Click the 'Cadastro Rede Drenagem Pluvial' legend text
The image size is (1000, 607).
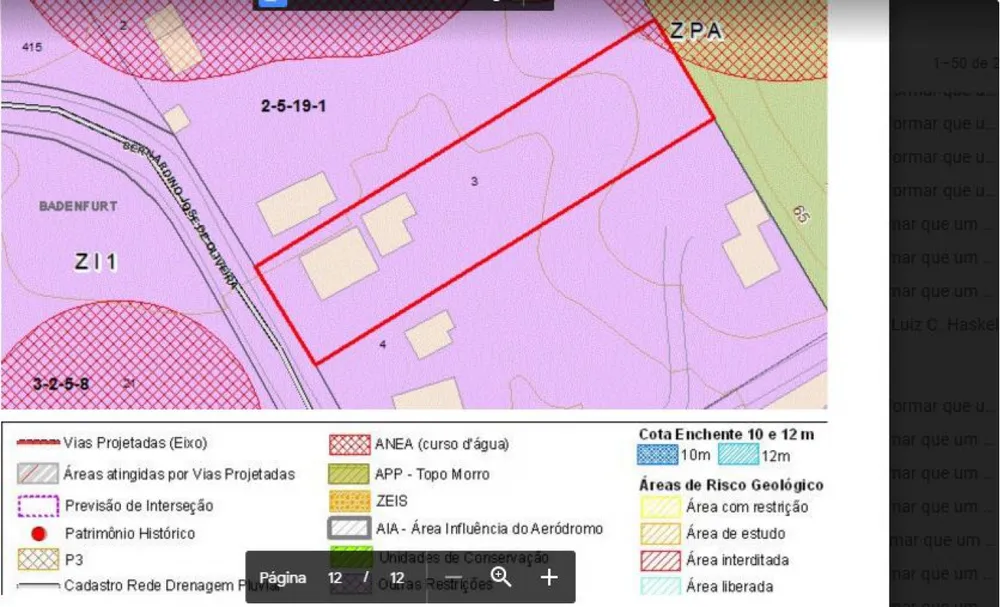172,585
